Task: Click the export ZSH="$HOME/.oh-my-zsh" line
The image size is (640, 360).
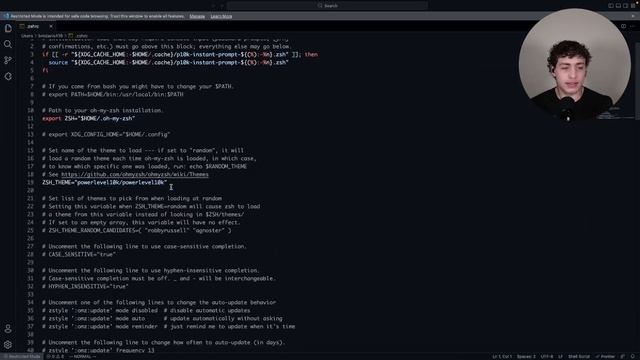Action: coord(89,118)
